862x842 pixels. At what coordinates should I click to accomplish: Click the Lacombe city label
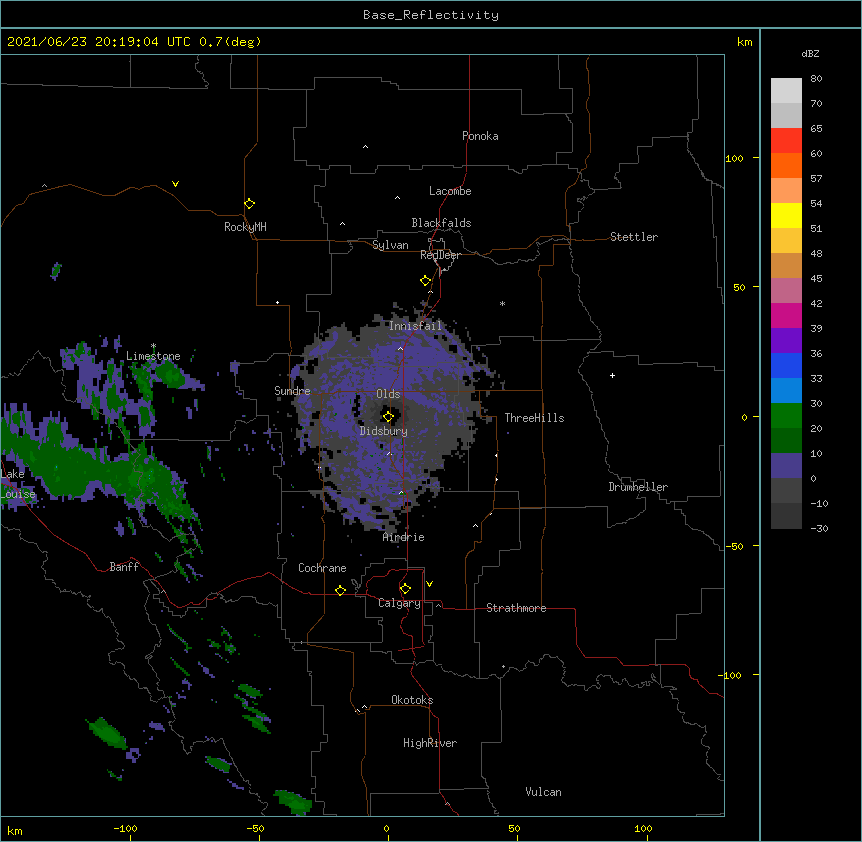450,191
